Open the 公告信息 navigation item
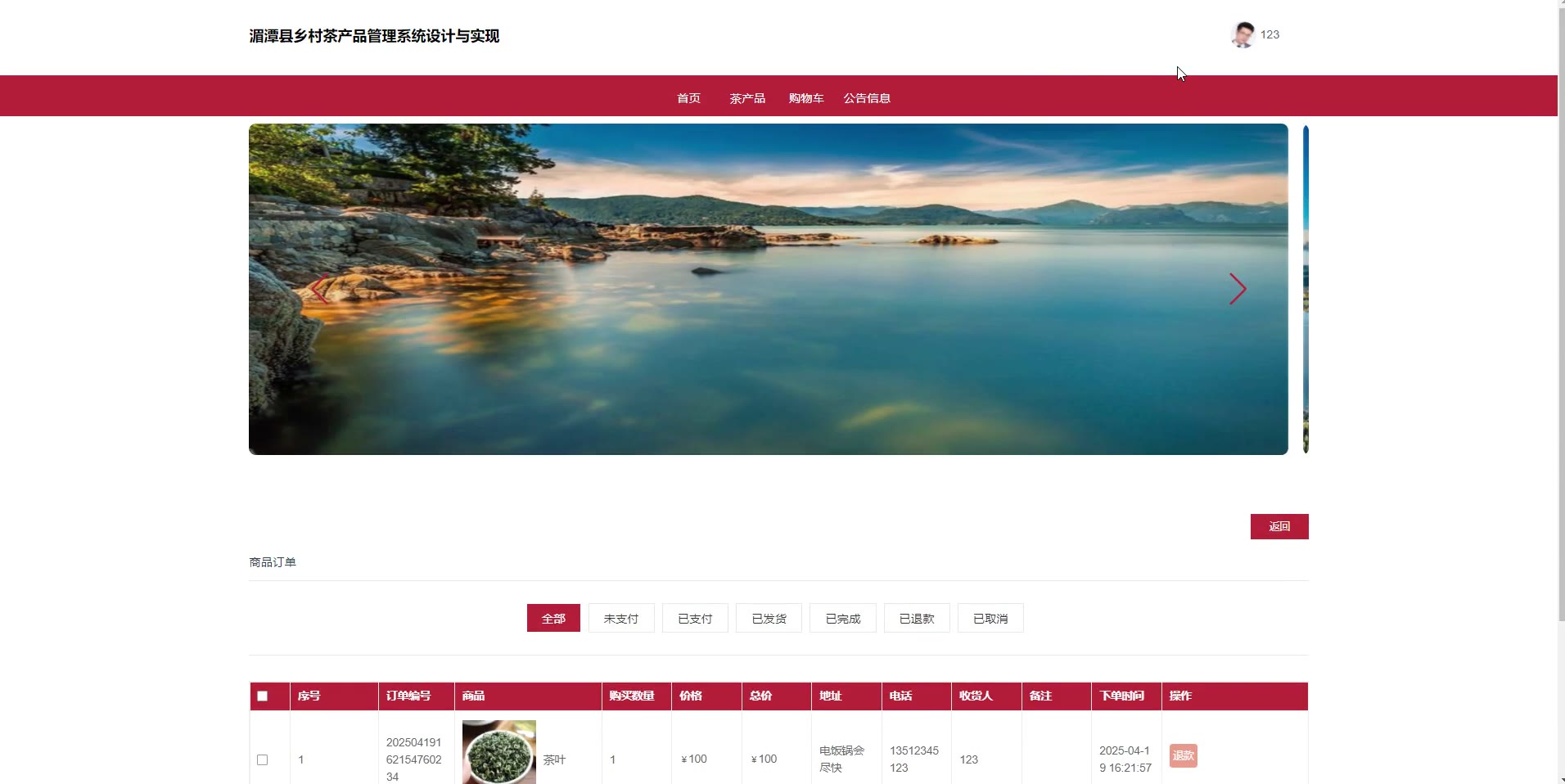Viewport: 1565px width, 784px height. click(867, 98)
